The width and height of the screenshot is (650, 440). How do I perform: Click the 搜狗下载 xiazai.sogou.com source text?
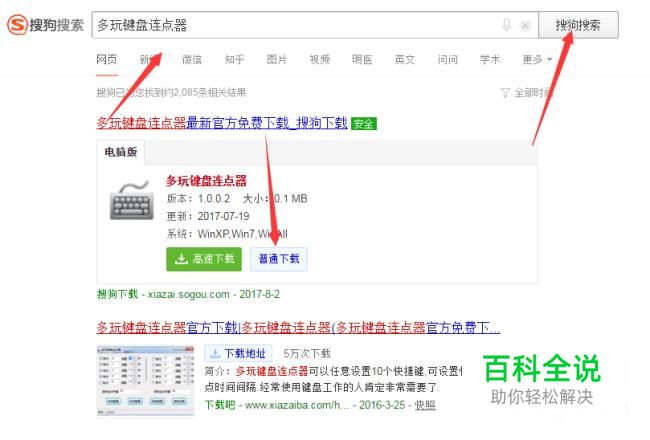pyautogui.click(x=188, y=294)
